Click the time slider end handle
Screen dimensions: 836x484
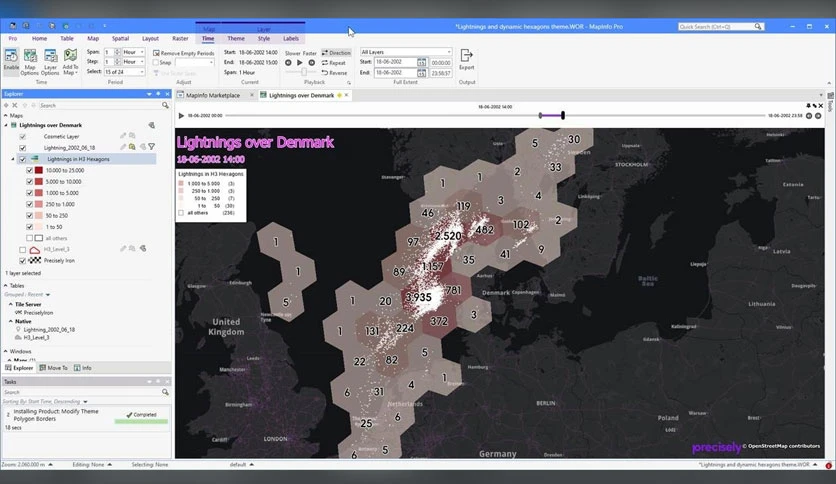tap(562, 115)
